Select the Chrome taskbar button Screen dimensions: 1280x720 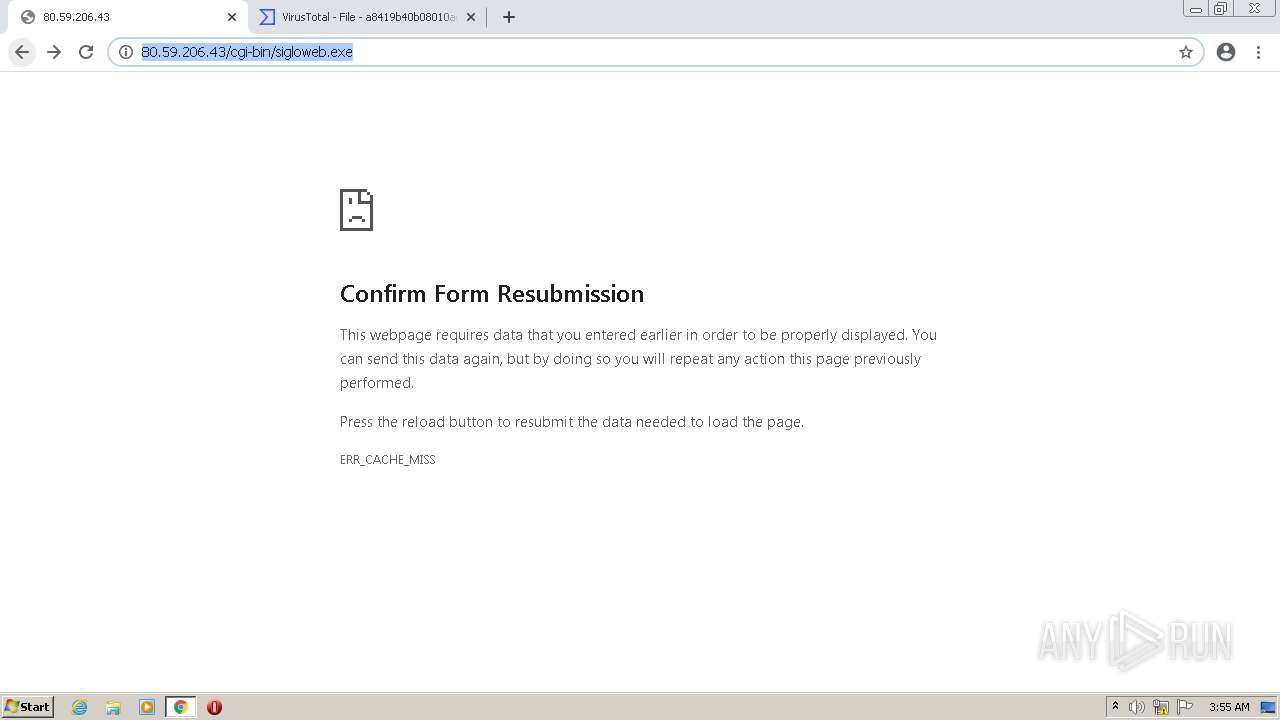coord(180,707)
